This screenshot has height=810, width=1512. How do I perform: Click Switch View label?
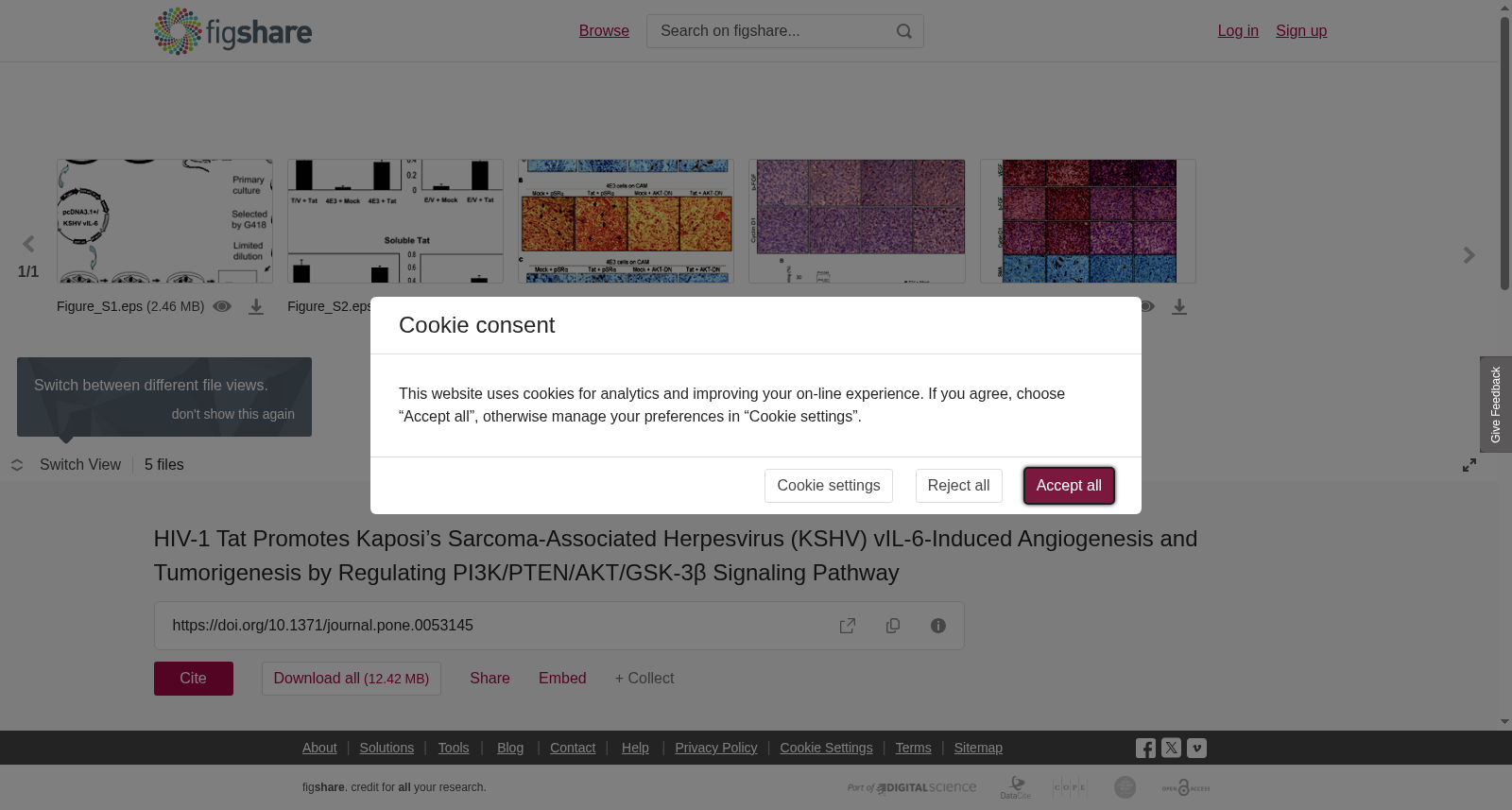click(80, 465)
